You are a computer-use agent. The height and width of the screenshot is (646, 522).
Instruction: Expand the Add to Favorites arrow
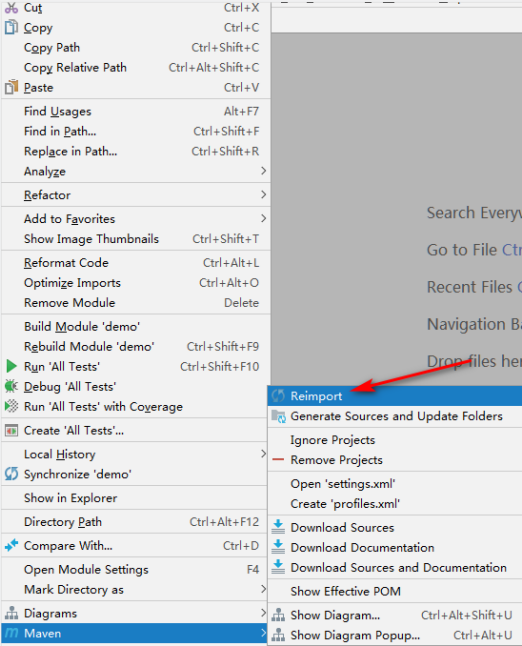coord(264,218)
